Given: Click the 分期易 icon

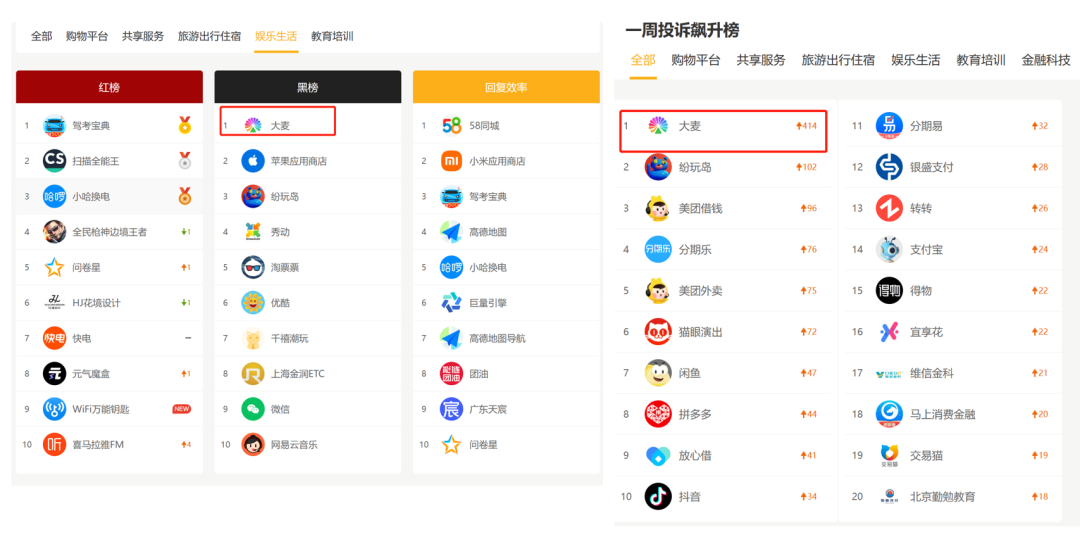Looking at the screenshot, I should point(889,126).
